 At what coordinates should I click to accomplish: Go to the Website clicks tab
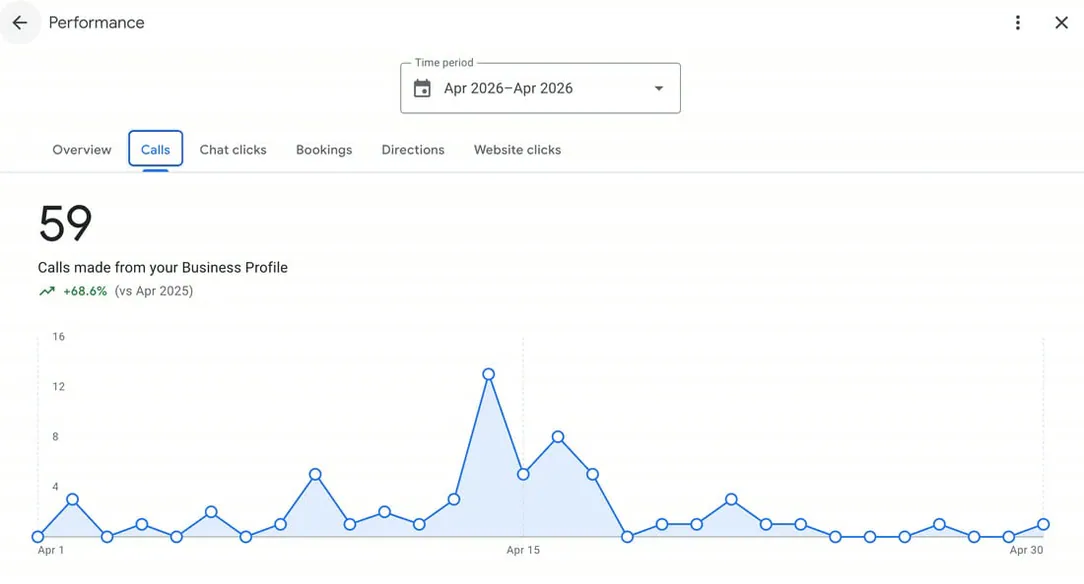pos(517,150)
